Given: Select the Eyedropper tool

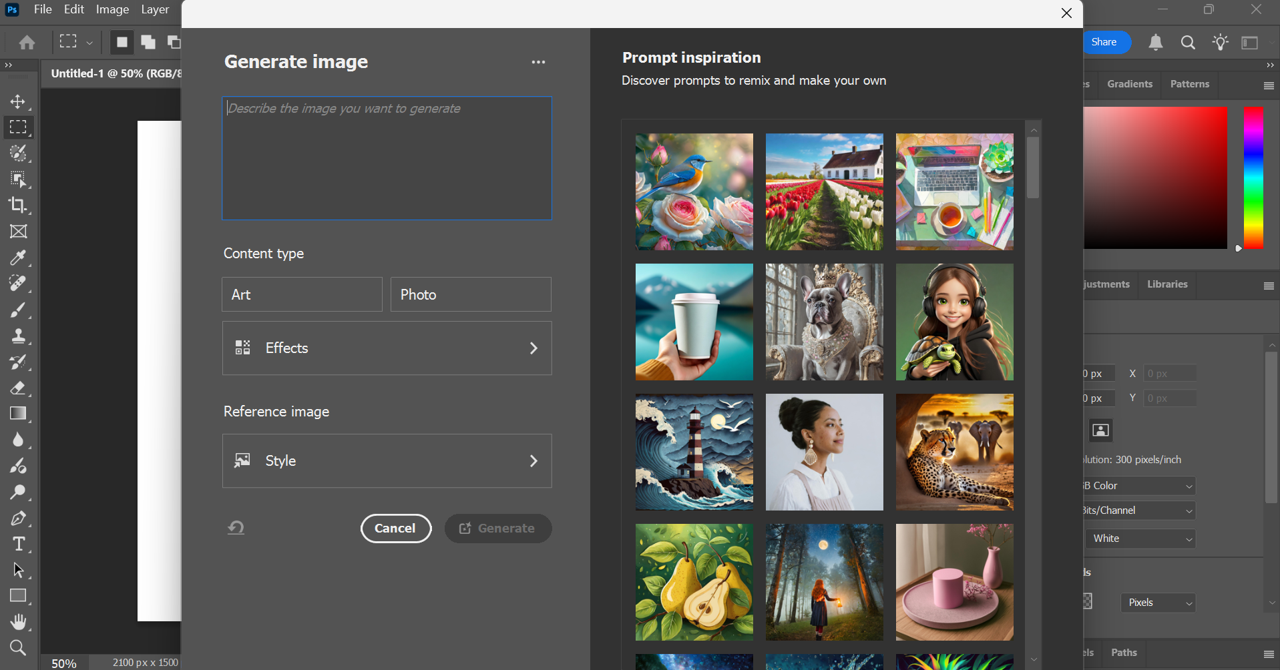Looking at the screenshot, I should click(x=18, y=258).
